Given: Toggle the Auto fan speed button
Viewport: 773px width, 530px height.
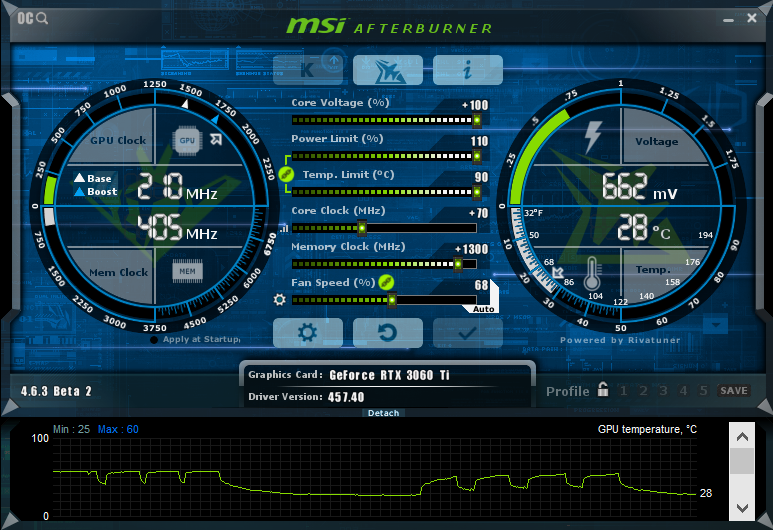Looking at the screenshot, I should 483,309.
